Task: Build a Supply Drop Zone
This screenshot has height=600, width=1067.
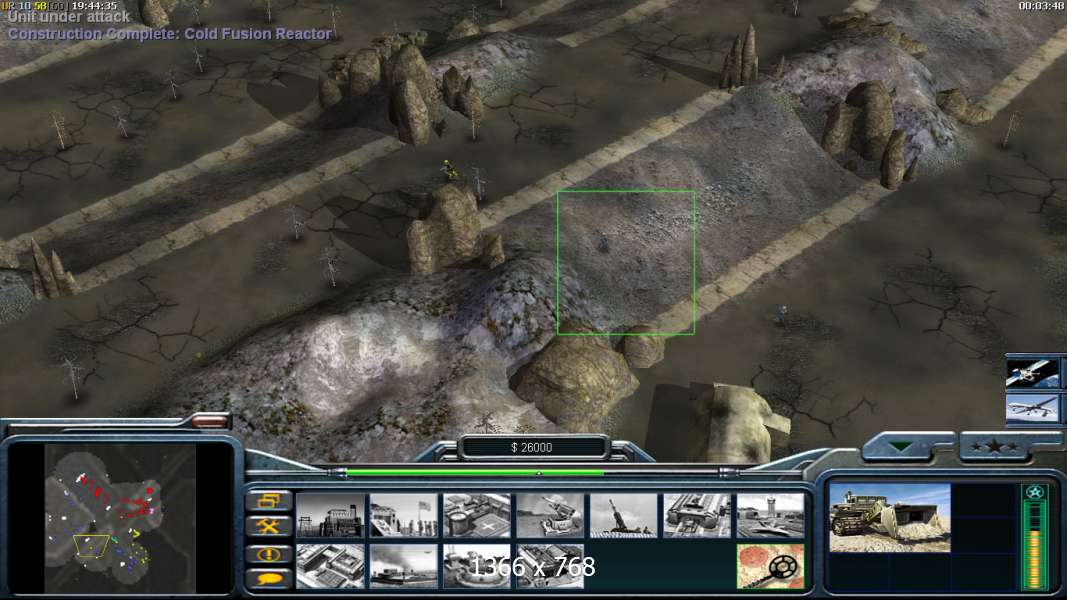Action: coord(404,566)
